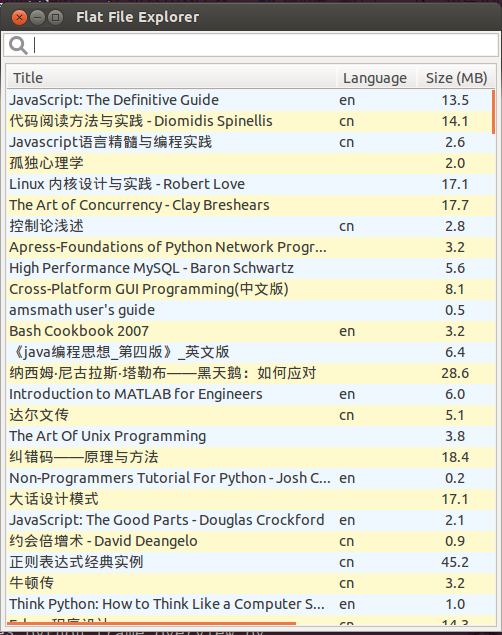Select 'High Performance MySQL - Baron Schwartz'
The height and width of the screenshot is (635, 502).
pyautogui.click(x=251, y=268)
